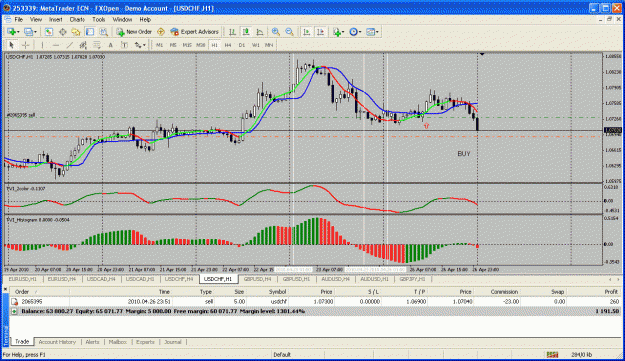Open the Window menu
The height and width of the screenshot is (361, 625).
pyautogui.click(x=122, y=20)
